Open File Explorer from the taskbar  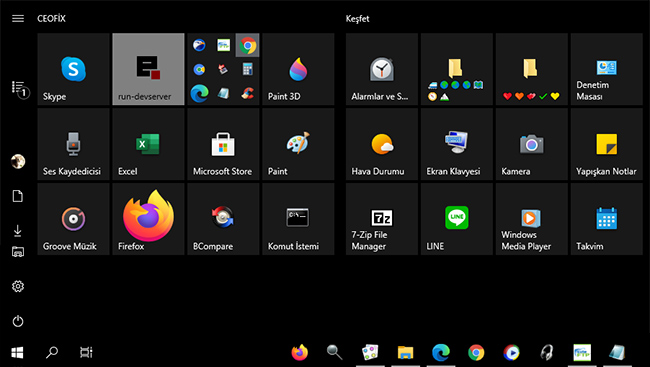point(405,352)
